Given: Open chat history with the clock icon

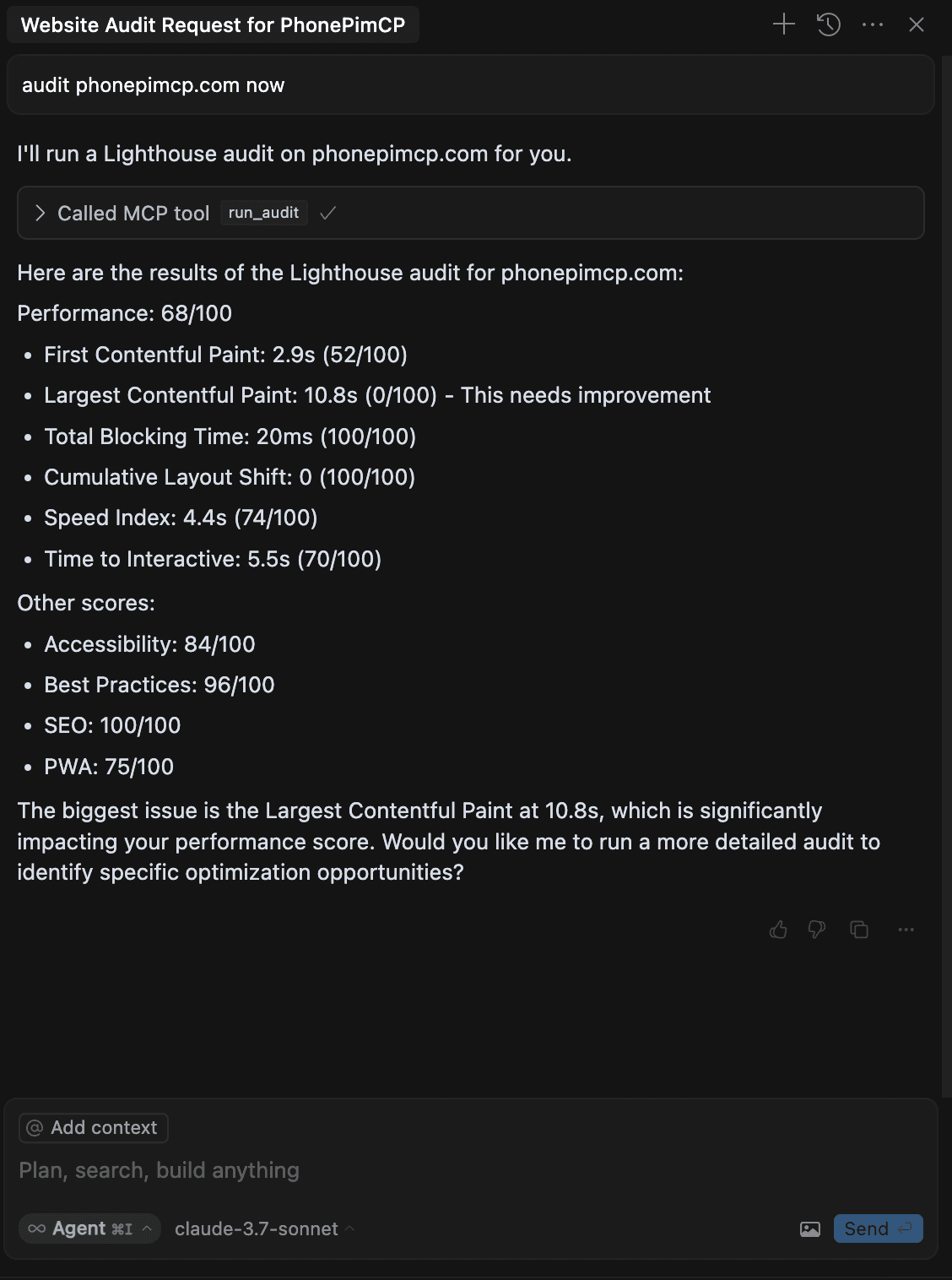Looking at the screenshot, I should 829,24.
